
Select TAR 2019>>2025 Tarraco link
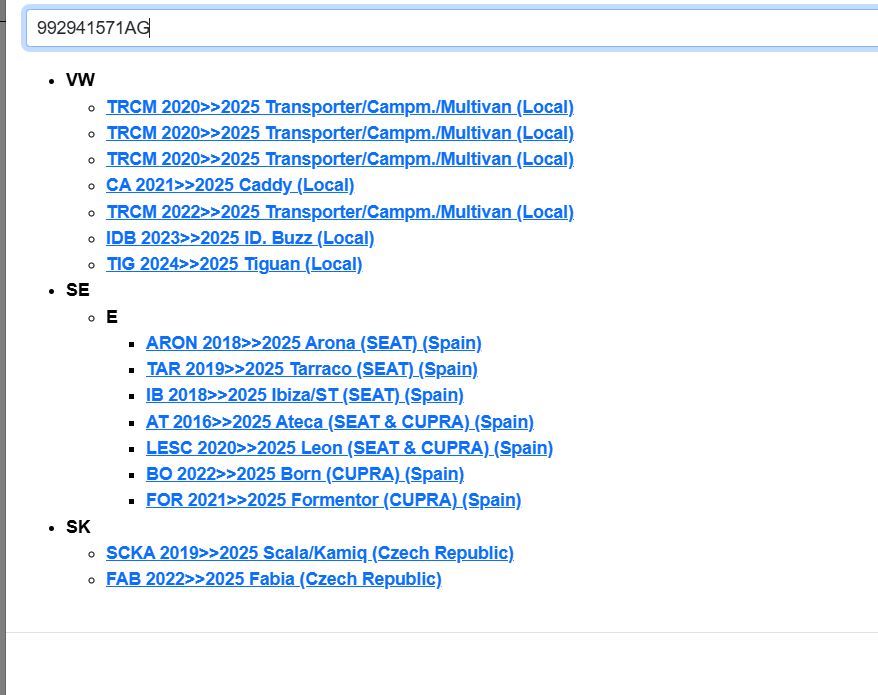(311, 369)
